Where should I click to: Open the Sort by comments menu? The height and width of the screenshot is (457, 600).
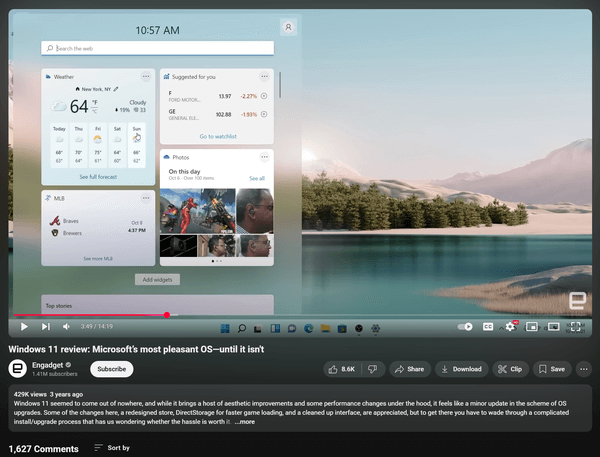112,447
